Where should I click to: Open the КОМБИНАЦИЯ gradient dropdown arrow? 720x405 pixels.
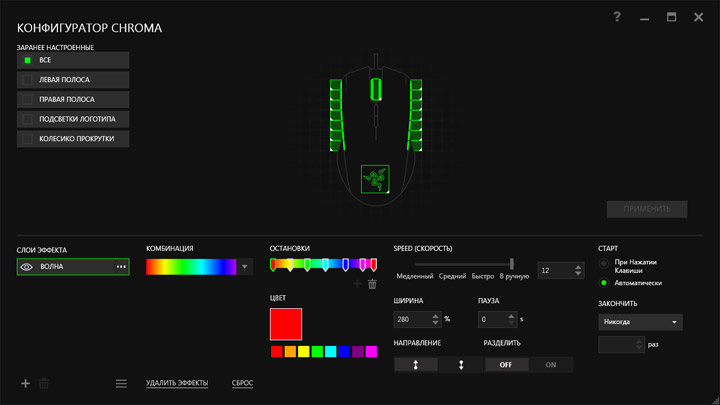245,267
